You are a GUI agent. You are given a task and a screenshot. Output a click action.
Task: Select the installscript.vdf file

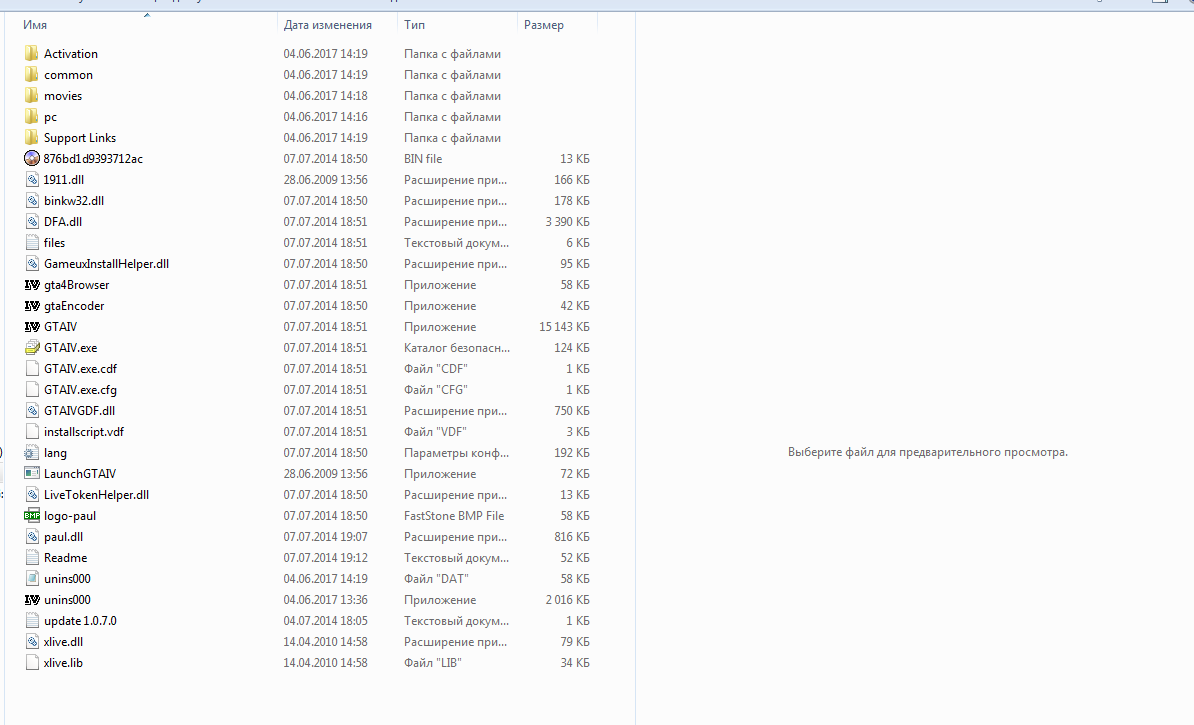point(83,432)
